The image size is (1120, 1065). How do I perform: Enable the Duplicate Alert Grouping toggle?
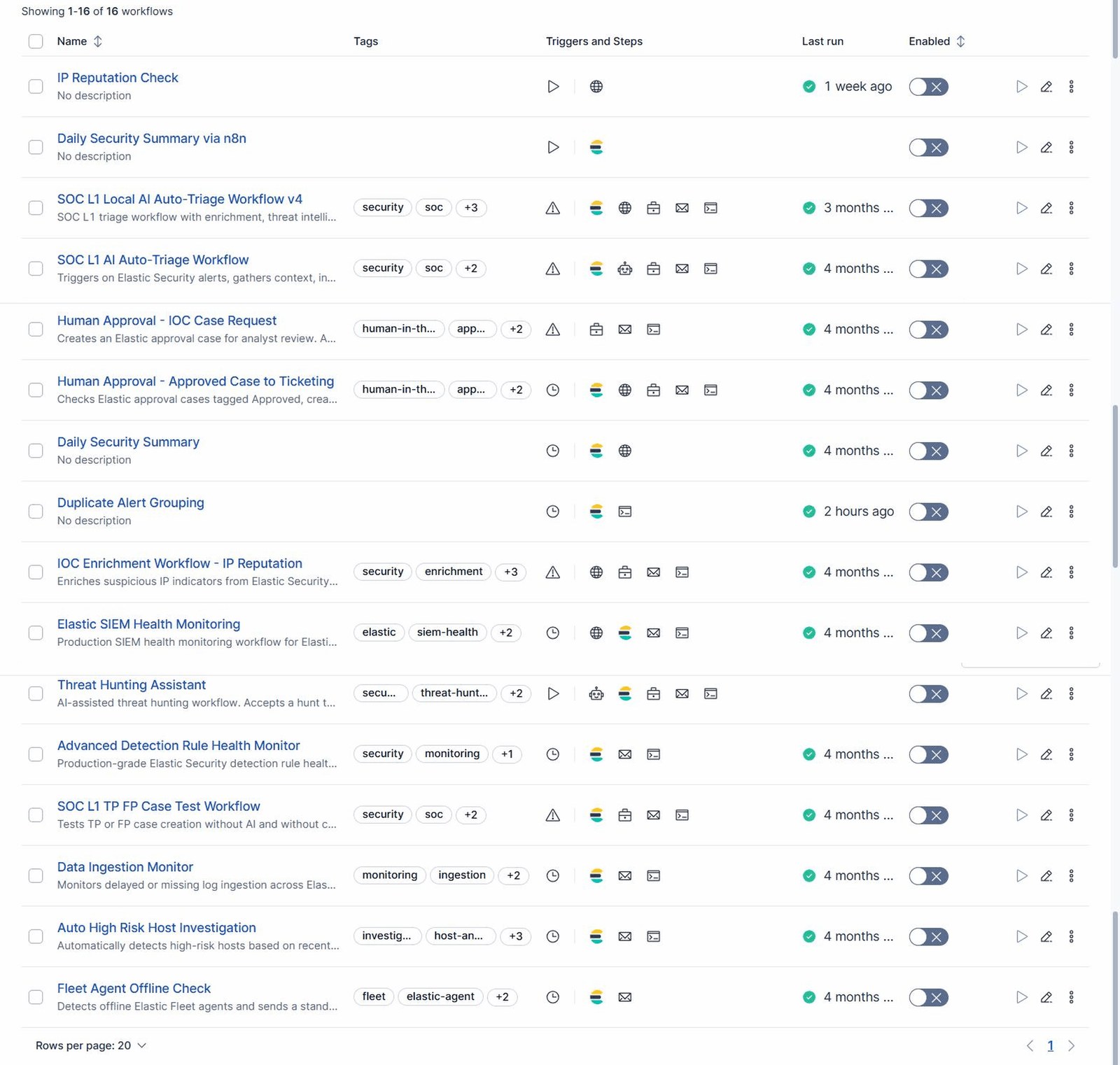tap(928, 512)
